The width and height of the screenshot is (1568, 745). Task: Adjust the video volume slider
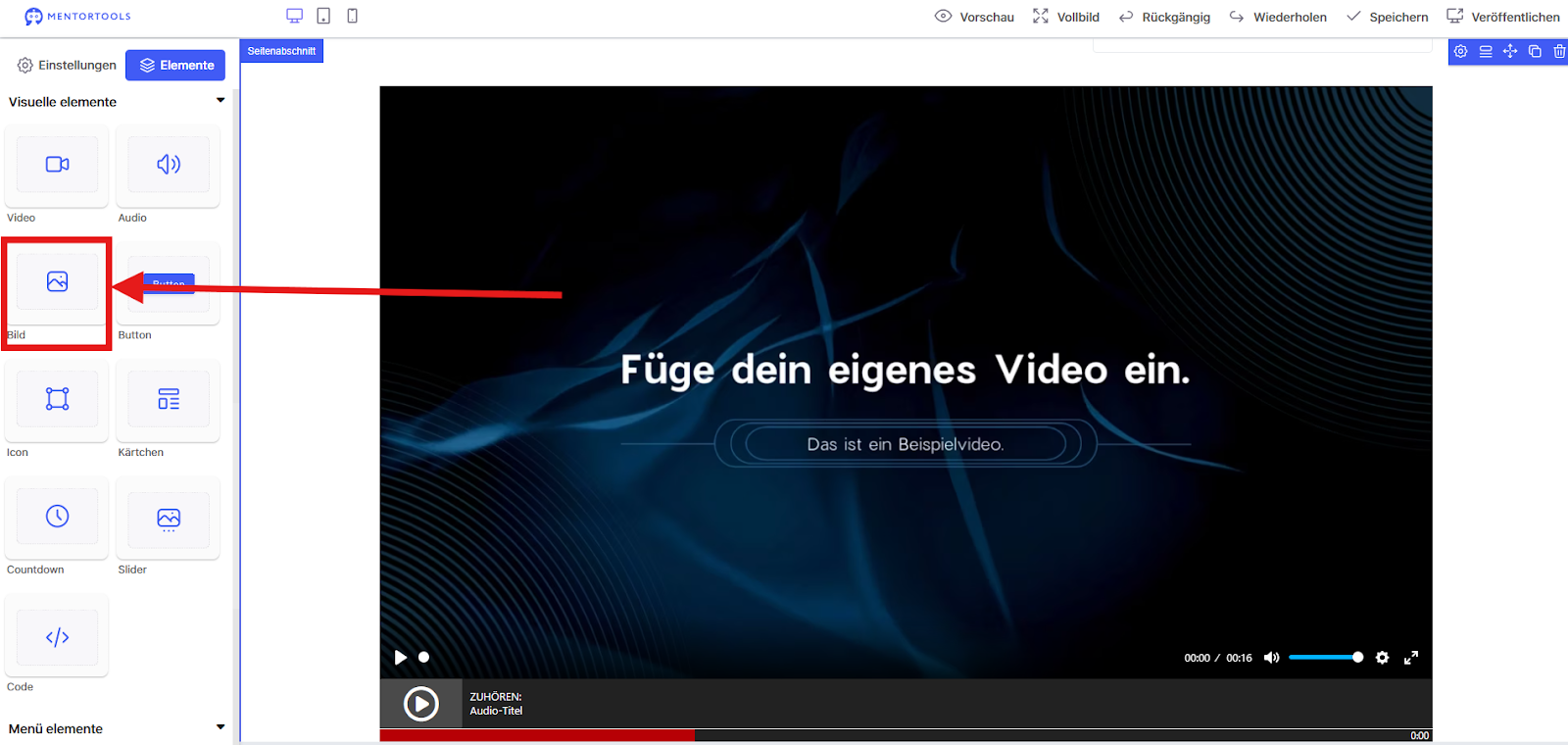click(x=1326, y=658)
